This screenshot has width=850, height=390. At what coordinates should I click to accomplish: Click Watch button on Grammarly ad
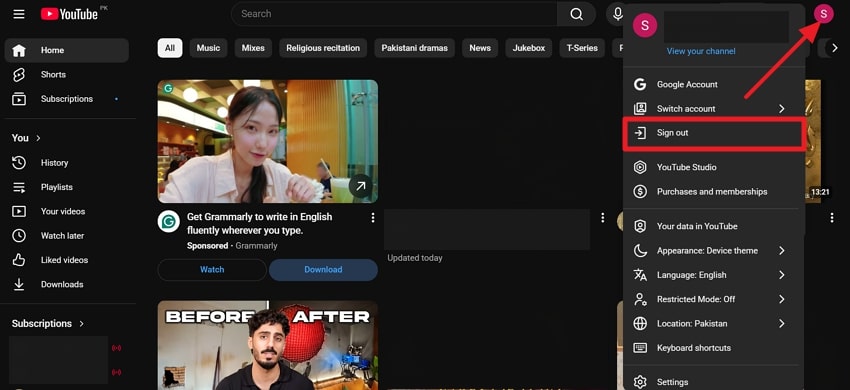point(212,270)
